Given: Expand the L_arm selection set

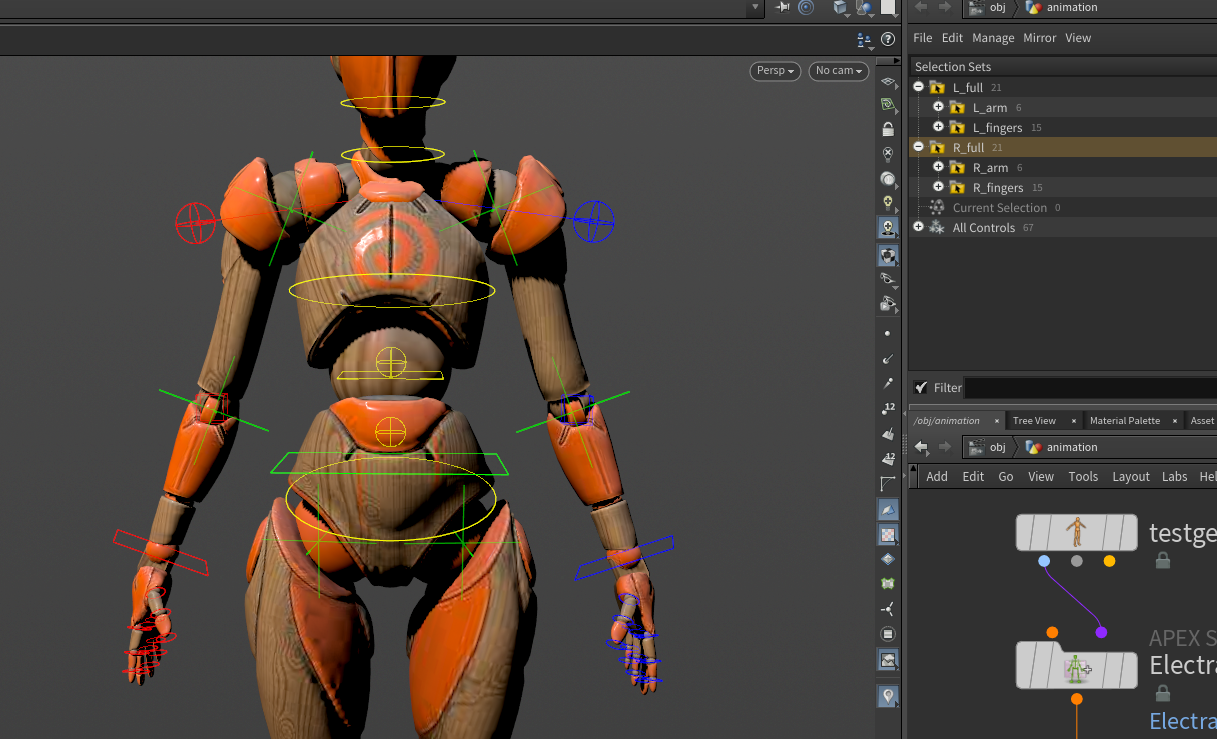Looking at the screenshot, I should tap(938, 107).
